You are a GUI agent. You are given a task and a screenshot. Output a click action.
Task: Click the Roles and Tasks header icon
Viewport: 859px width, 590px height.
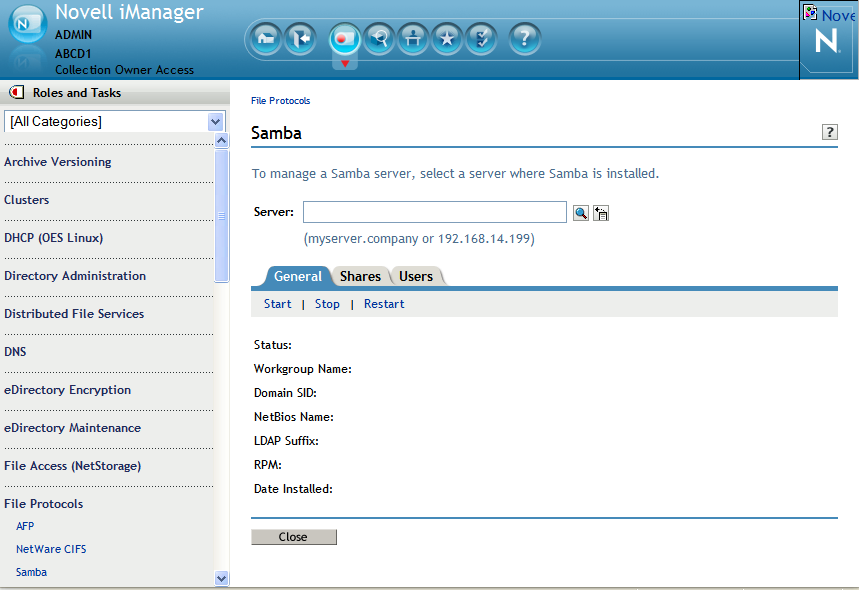[17, 92]
